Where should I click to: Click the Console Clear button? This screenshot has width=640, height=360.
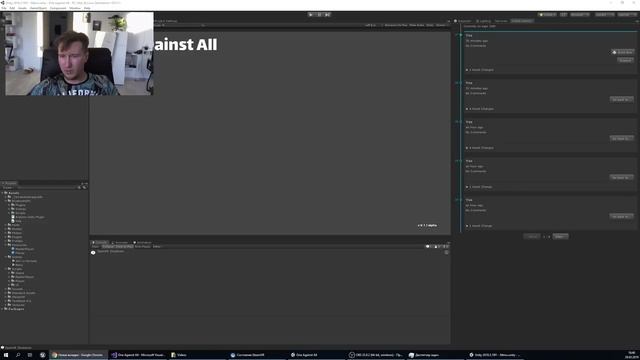95,247
